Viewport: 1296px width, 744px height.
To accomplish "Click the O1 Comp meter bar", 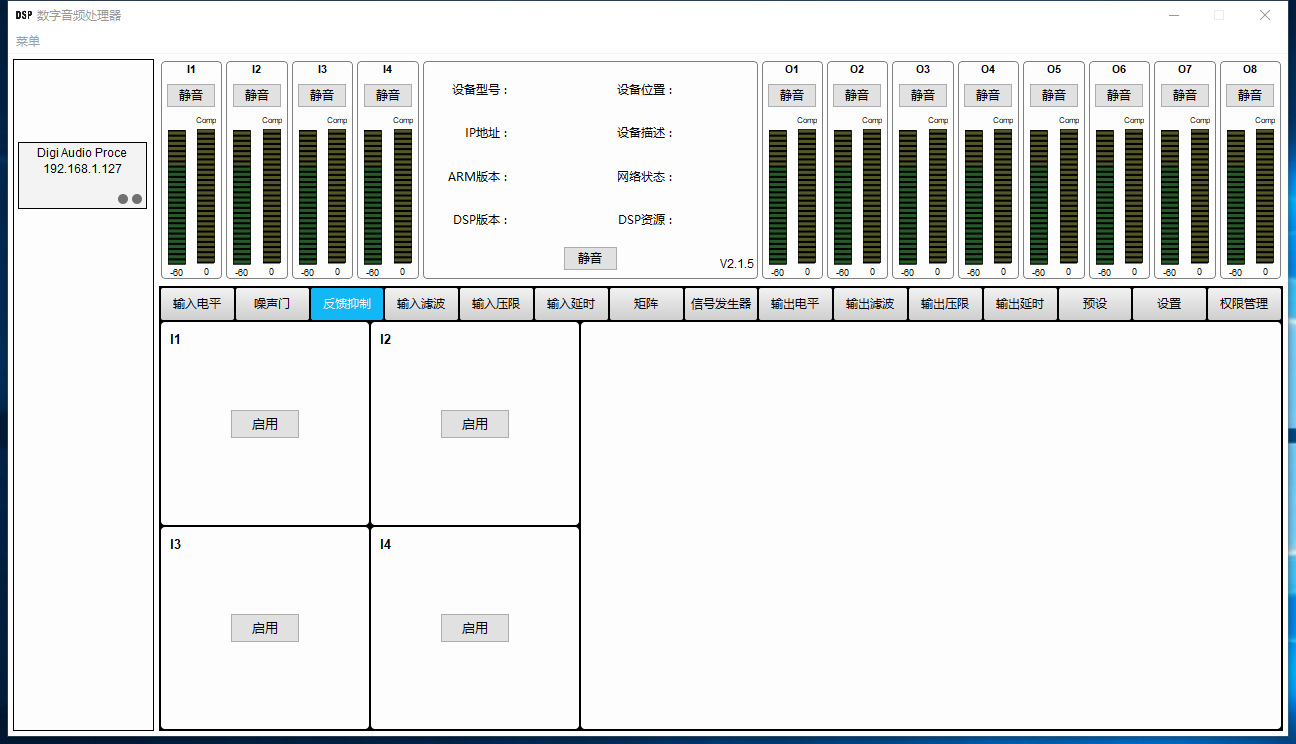I will coord(807,197).
